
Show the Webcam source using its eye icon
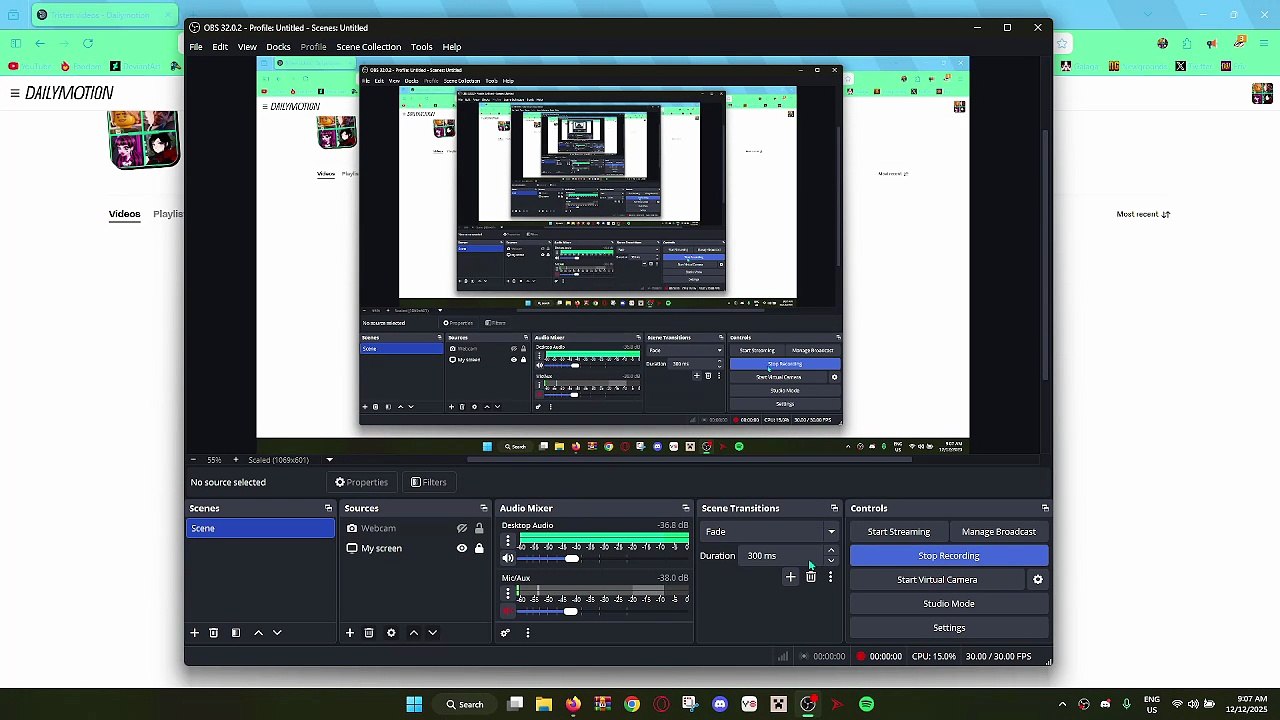coord(462,528)
